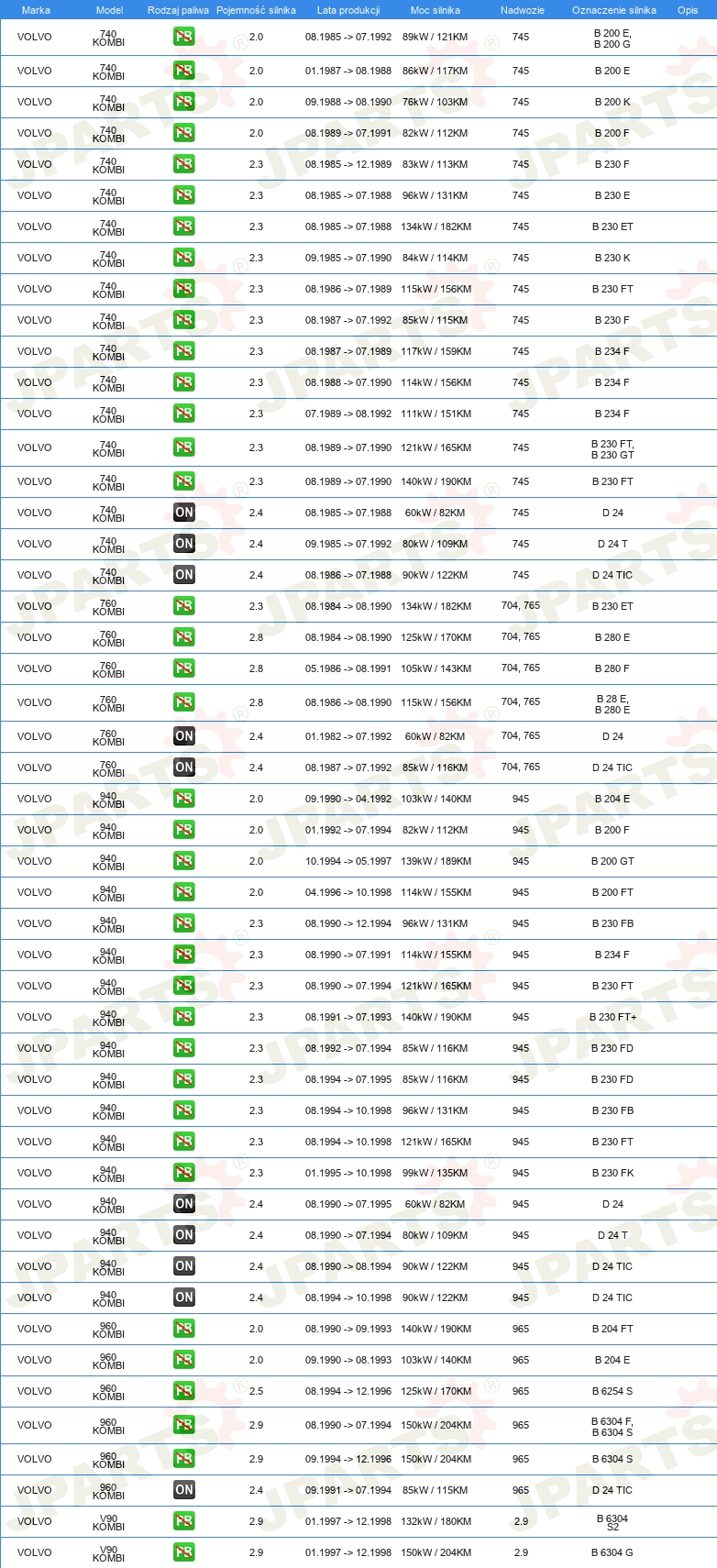Select date range 04.1996 -> 10.1998

(x=348, y=892)
